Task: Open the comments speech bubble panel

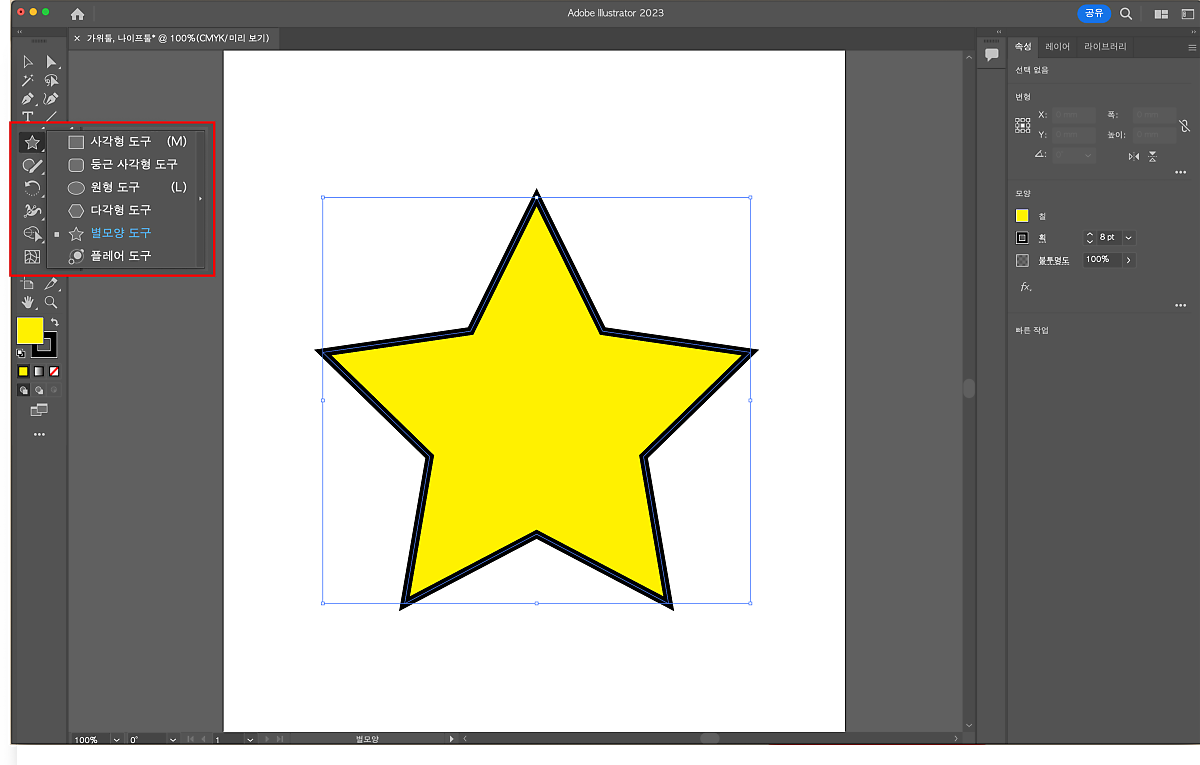Action: [x=992, y=55]
